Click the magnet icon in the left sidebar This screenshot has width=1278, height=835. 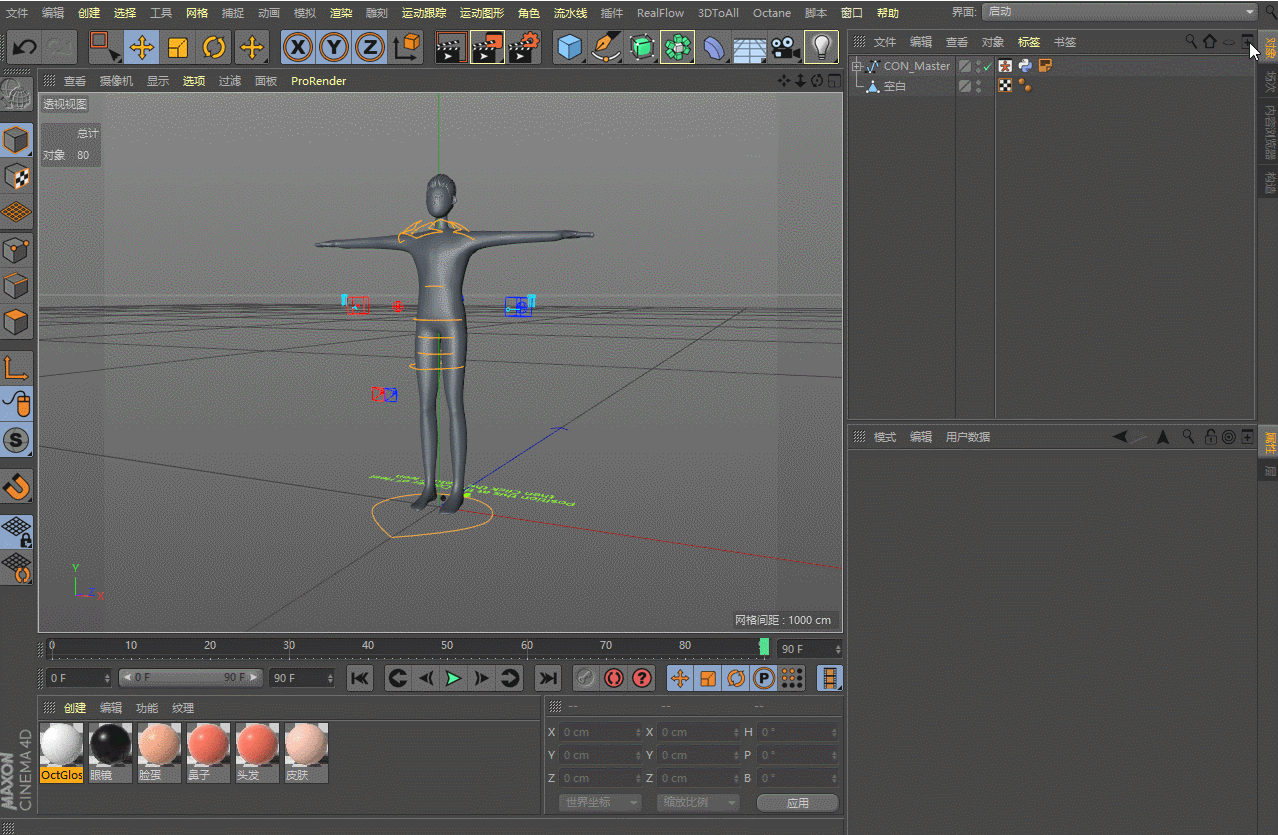click(17, 487)
